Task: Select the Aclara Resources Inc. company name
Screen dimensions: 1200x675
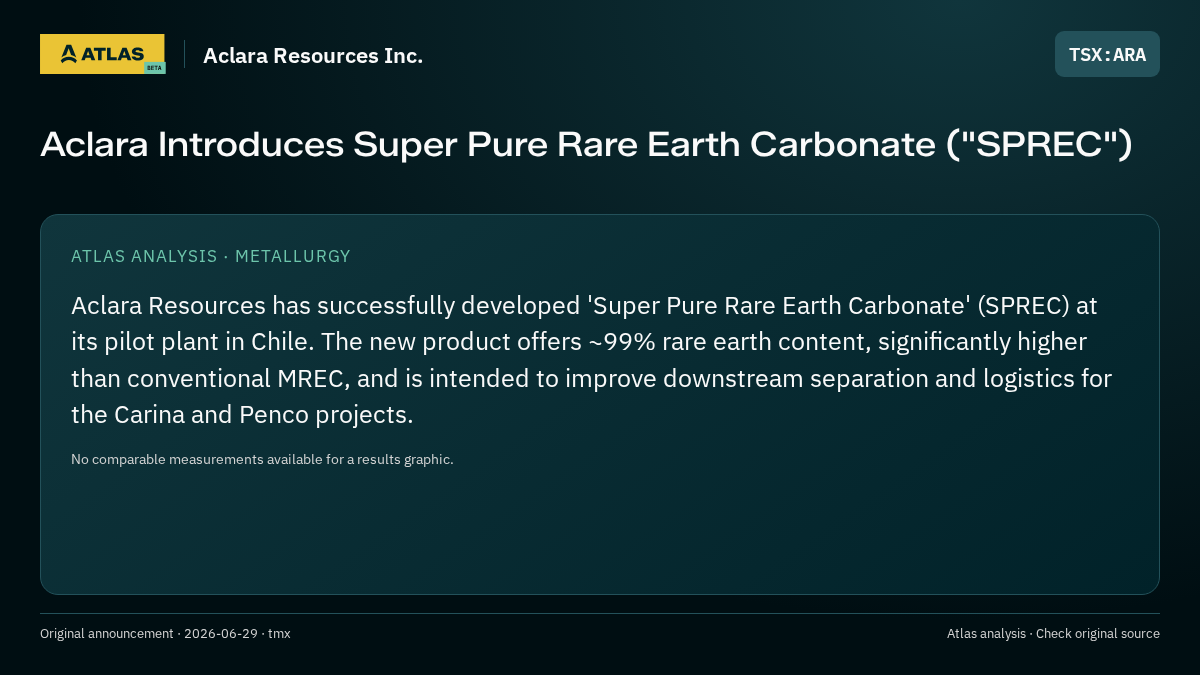Action: click(313, 56)
